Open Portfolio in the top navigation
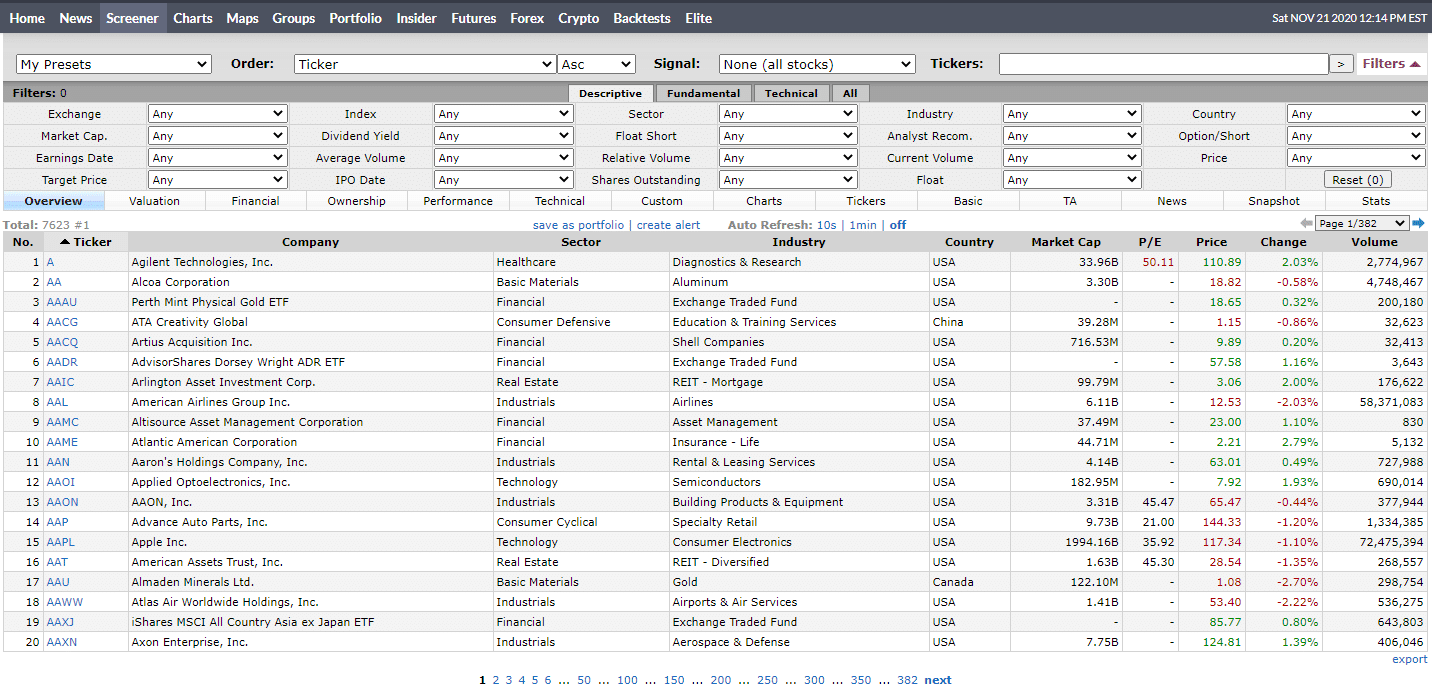The height and width of the screenshot is (692, 1432). point(355,18)
